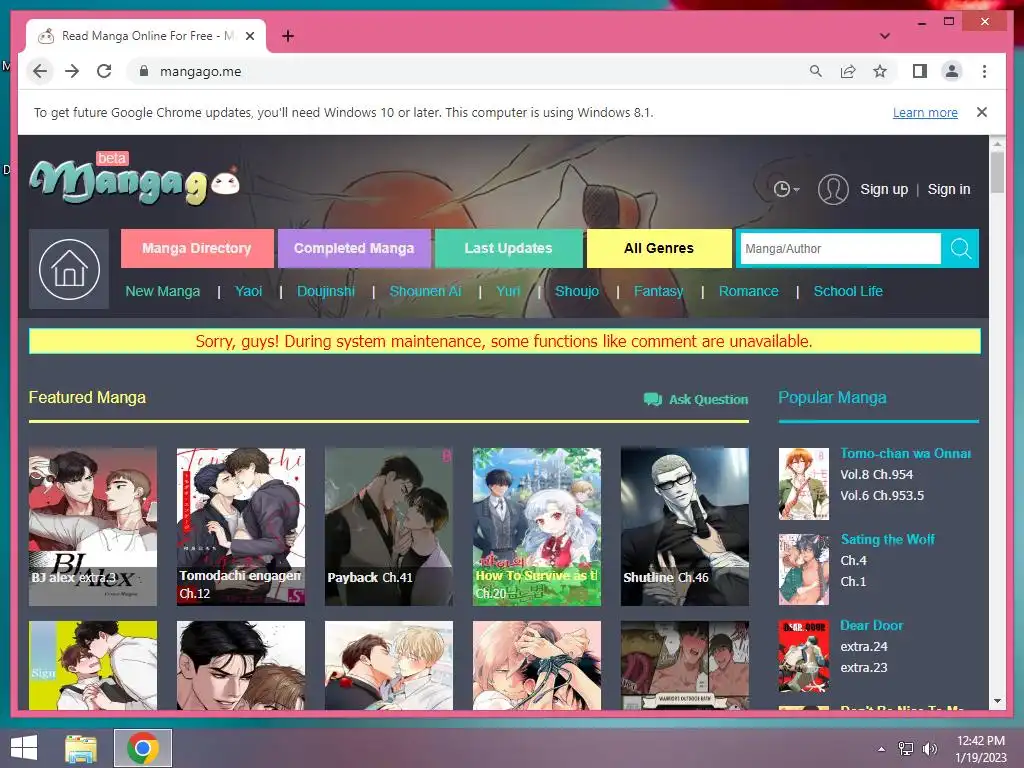Viewport: 1024px width, 768px height.
Task: Go back using the browser back arrow
Action: coord(40,71)
